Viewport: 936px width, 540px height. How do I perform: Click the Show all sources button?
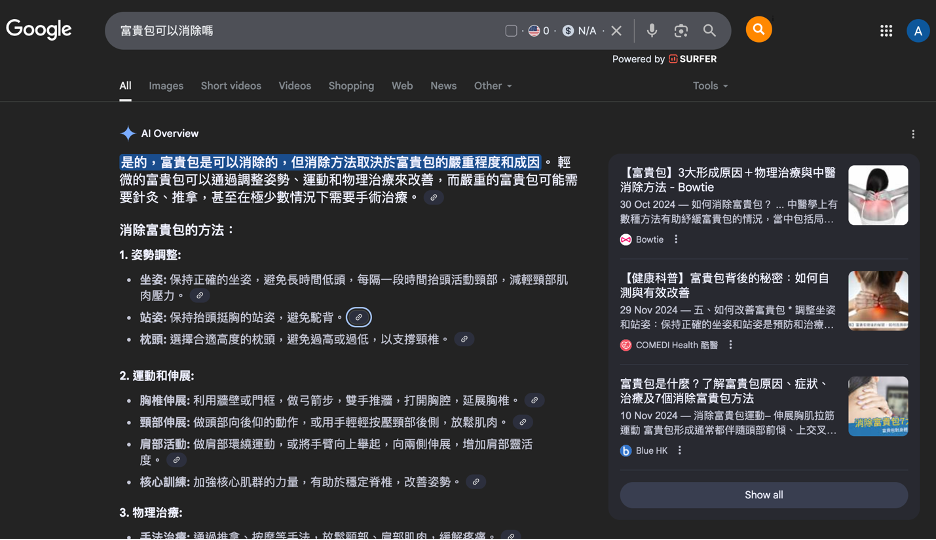[764, 495]
